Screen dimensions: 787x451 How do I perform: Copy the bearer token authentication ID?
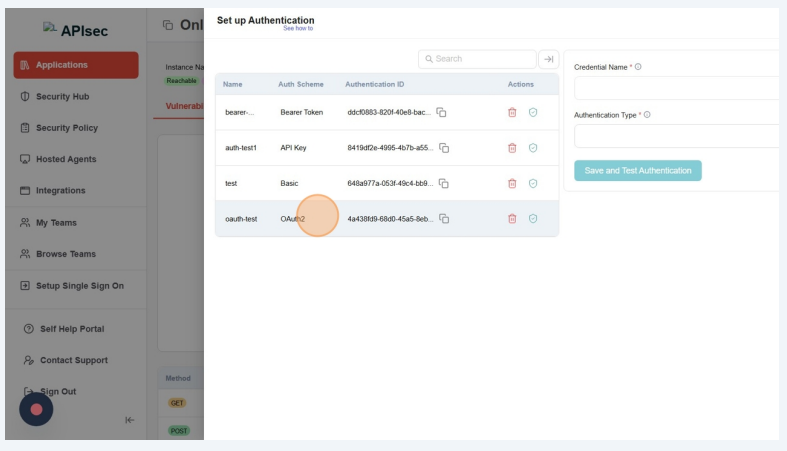coord(441,112)
